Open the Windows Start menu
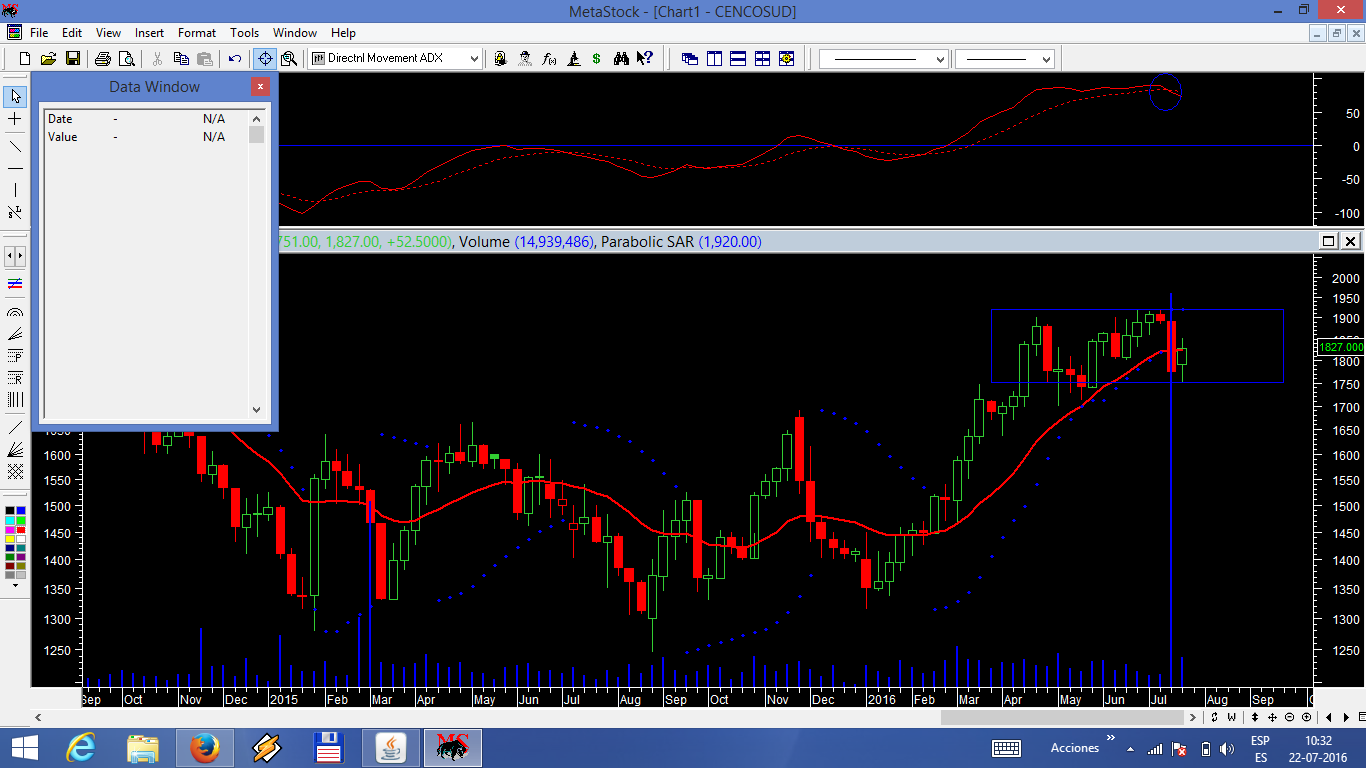The width and height of the screenshot is (1366, 768). (24, 748)
